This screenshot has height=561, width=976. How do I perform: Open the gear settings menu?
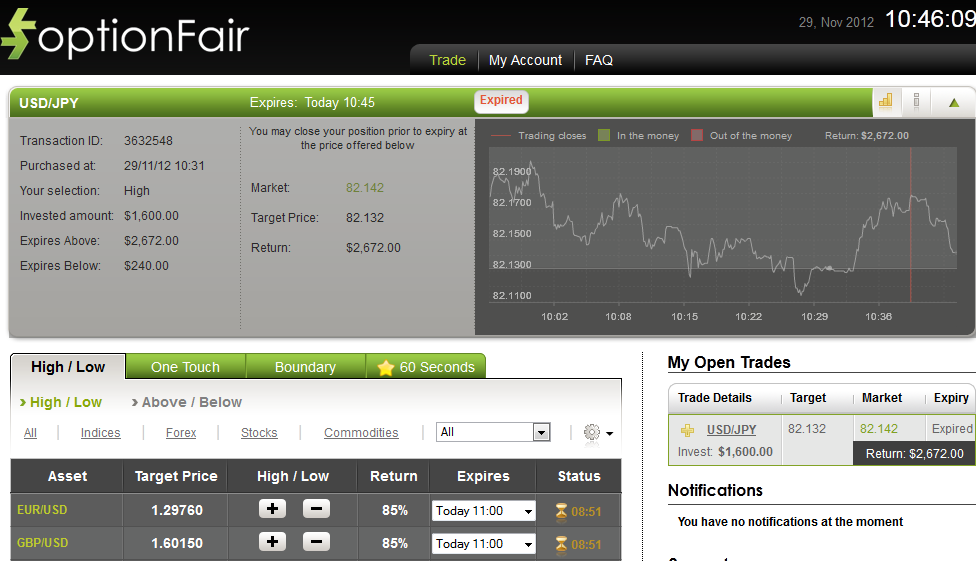pyautogui.click(x=596, y=432)
